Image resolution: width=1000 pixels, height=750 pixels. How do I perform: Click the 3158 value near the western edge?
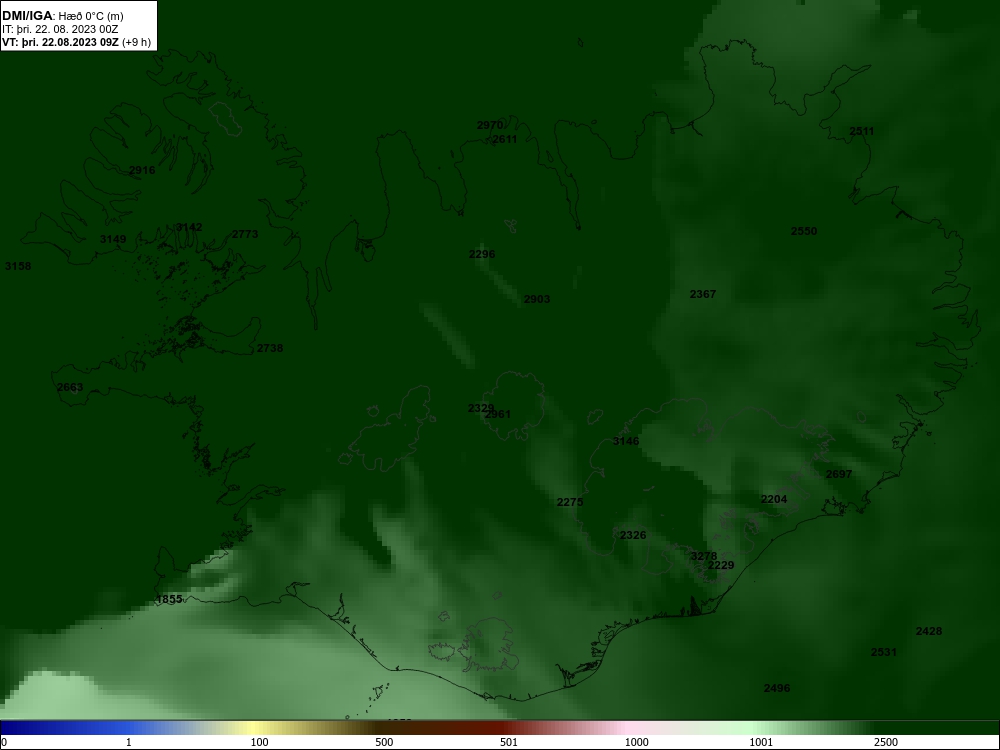click(x=18, y=266)
